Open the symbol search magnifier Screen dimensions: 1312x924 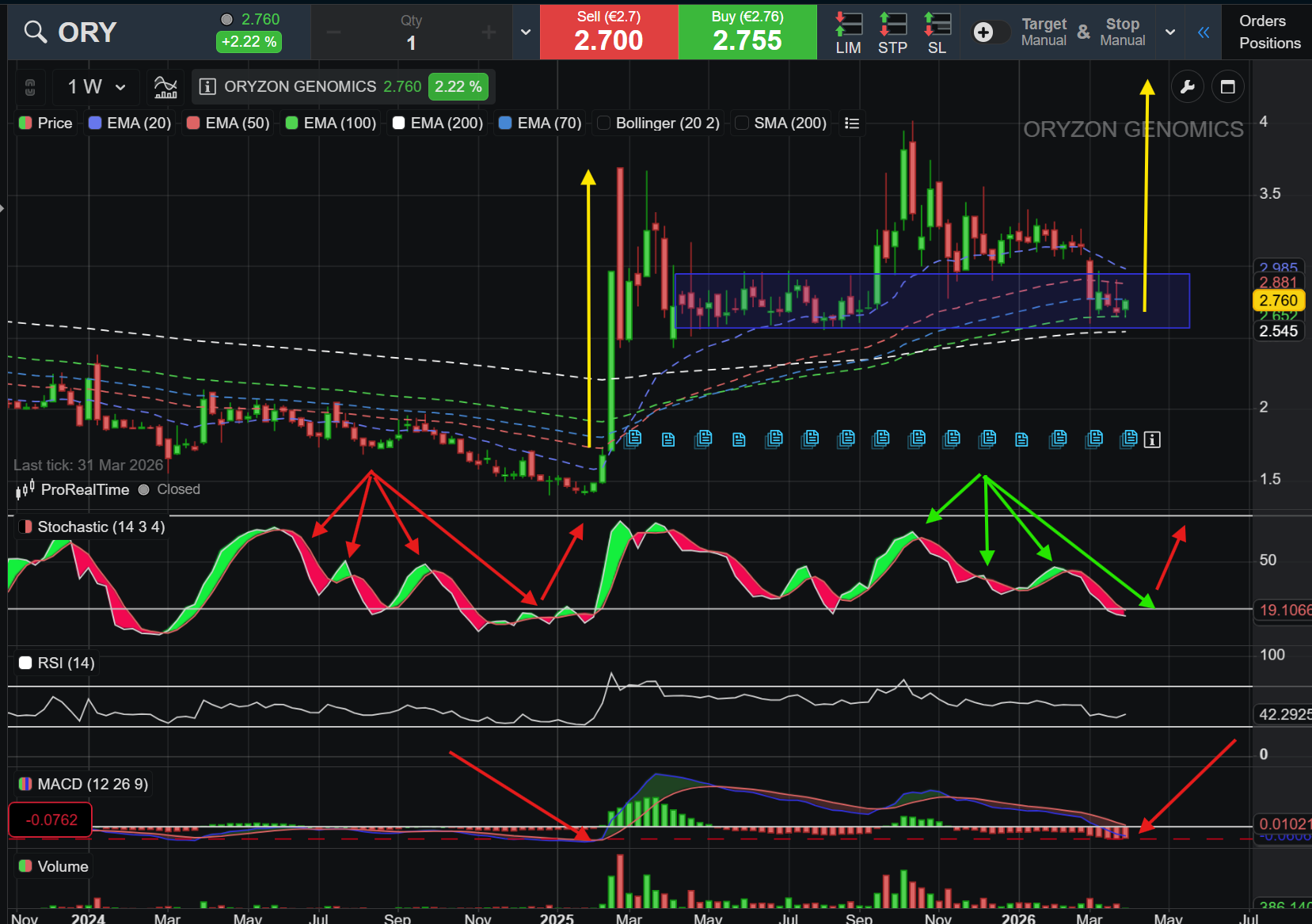coord(34,32)
